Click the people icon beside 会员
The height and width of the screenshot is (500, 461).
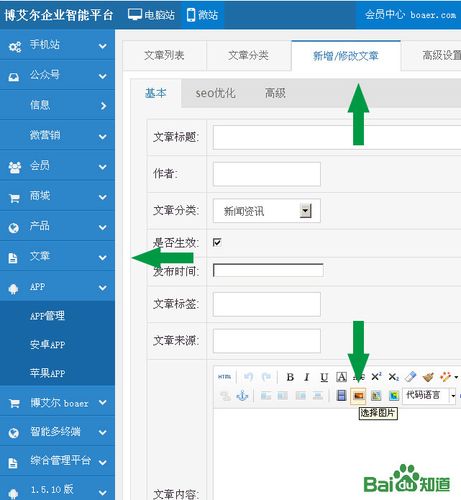tap(15, 167)
